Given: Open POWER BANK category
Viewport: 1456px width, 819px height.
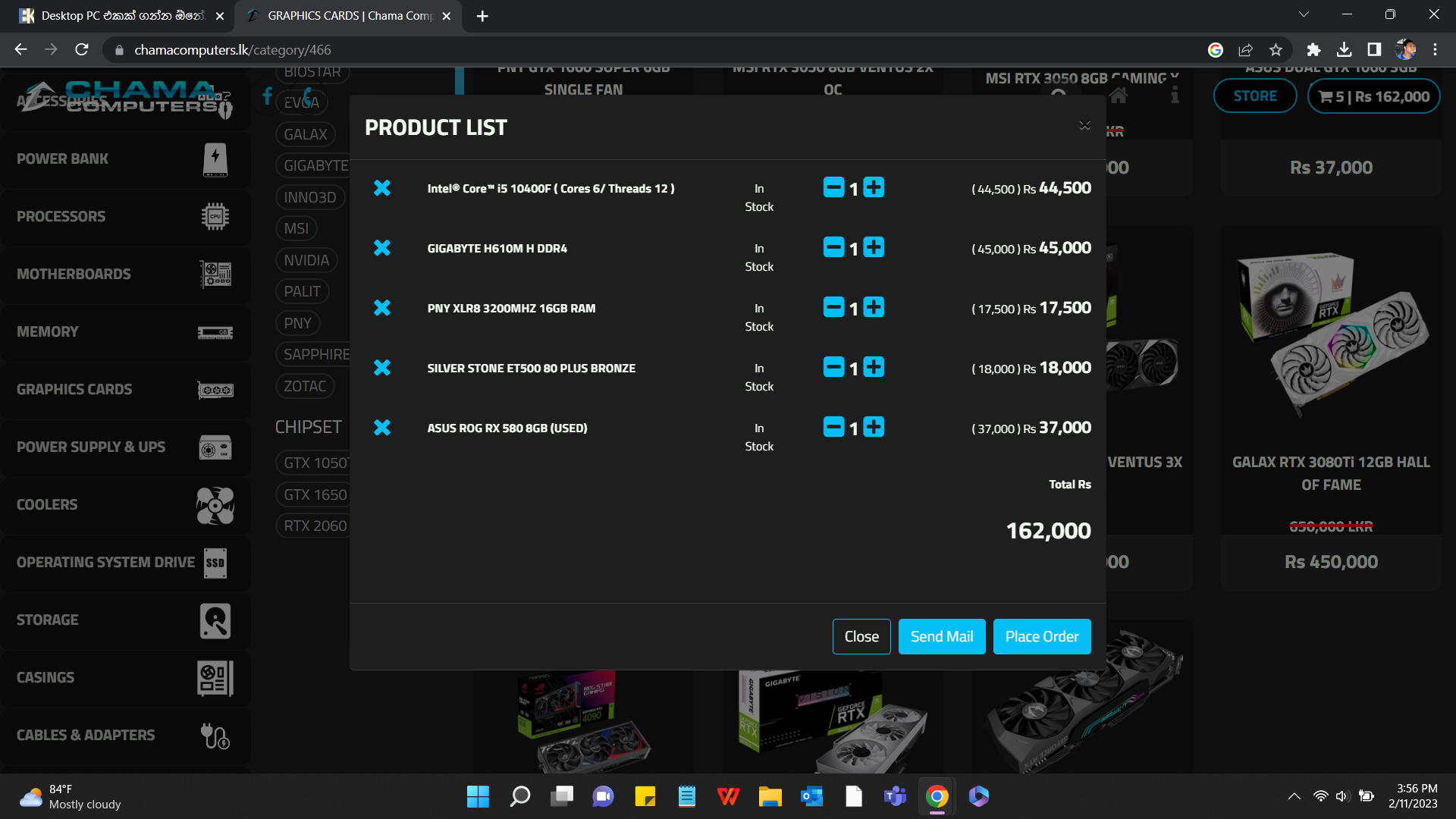Looking at the screenshot, I should coord(125,159).
